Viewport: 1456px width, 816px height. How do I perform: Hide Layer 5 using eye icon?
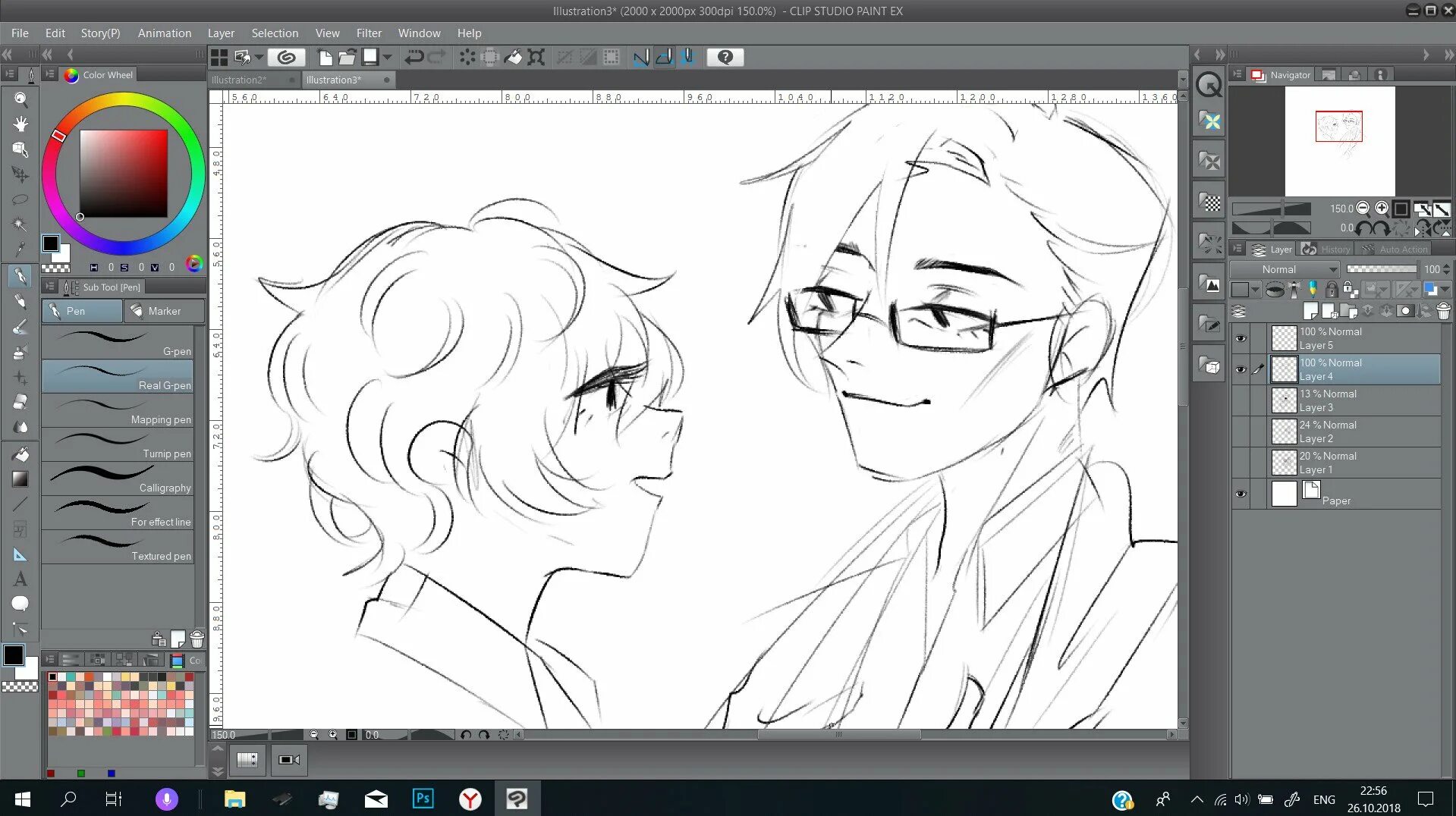click(x=1241, y=339)
